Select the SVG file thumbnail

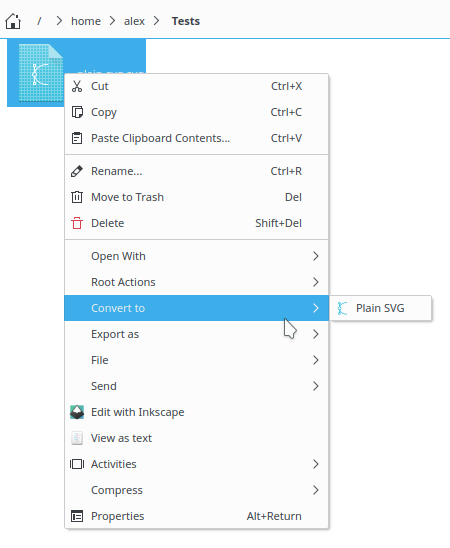pyautogui.click(x=41, y=73)
